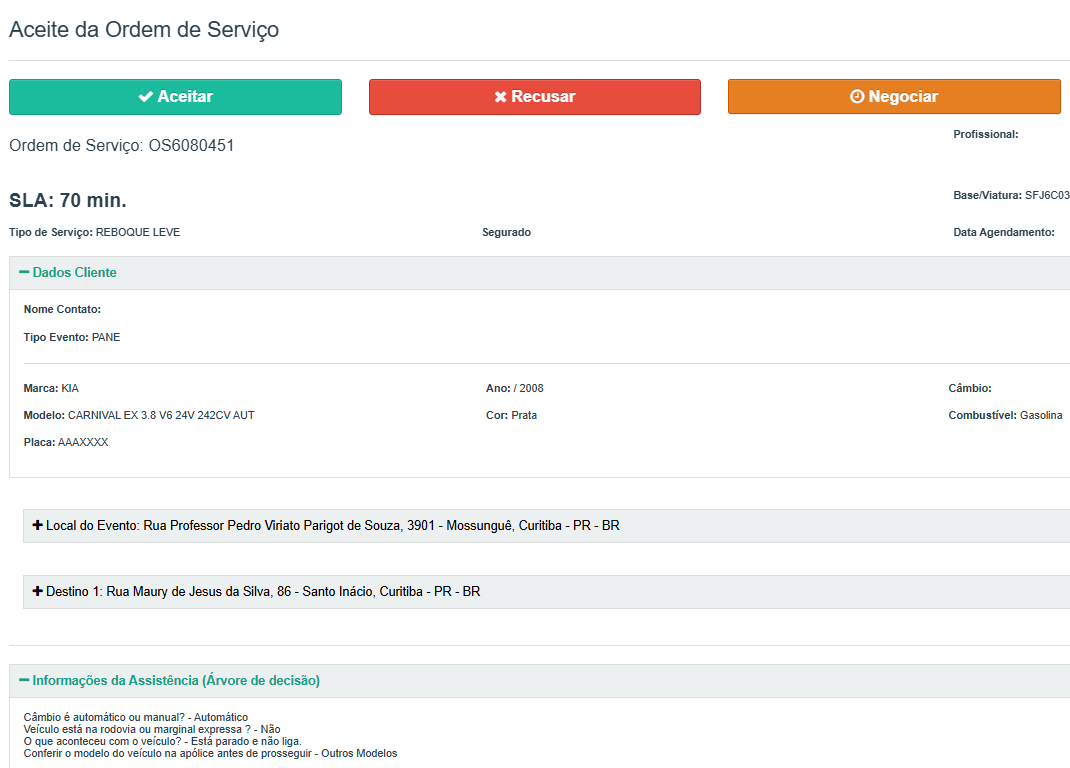Collapse Informações da Assistência decision tree panel
This screenshot has height=768, width=1070.
176,680
